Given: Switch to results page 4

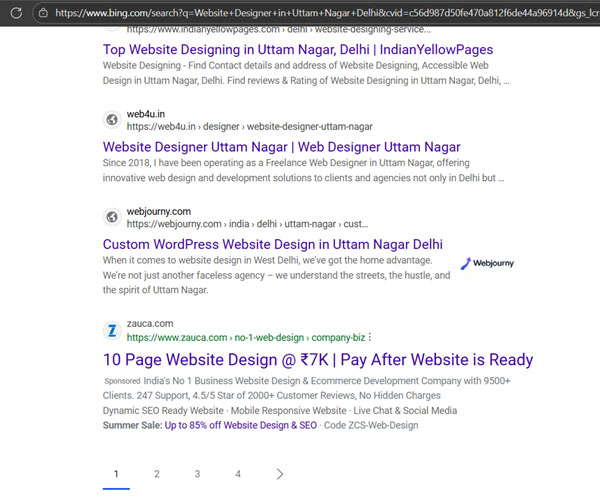Looking at the screenshot, I should (x=238, y=474).
